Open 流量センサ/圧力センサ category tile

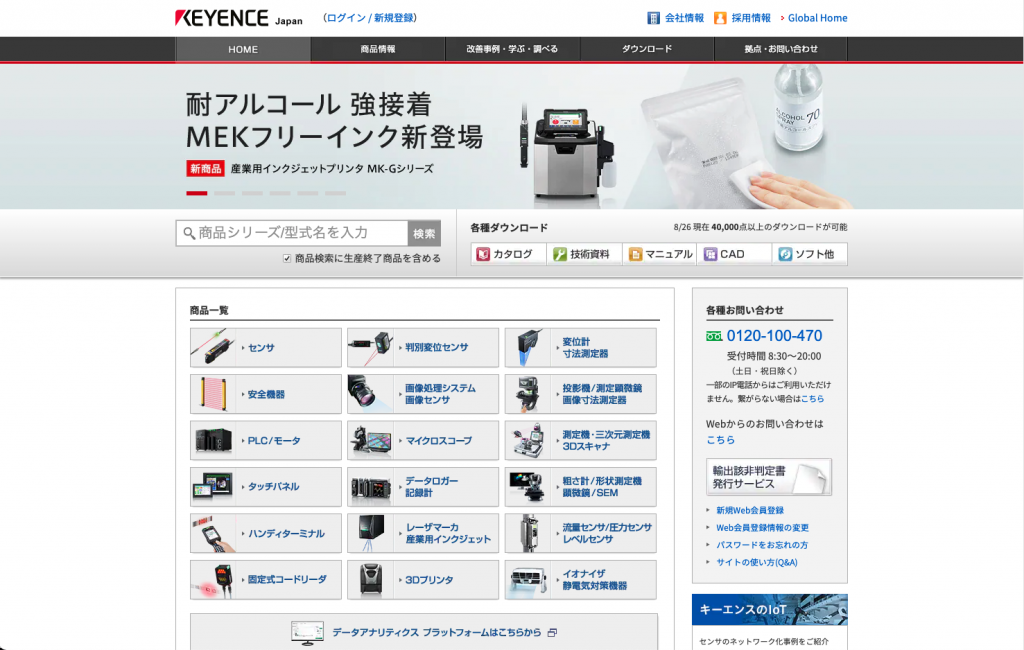tap(581, 533)
